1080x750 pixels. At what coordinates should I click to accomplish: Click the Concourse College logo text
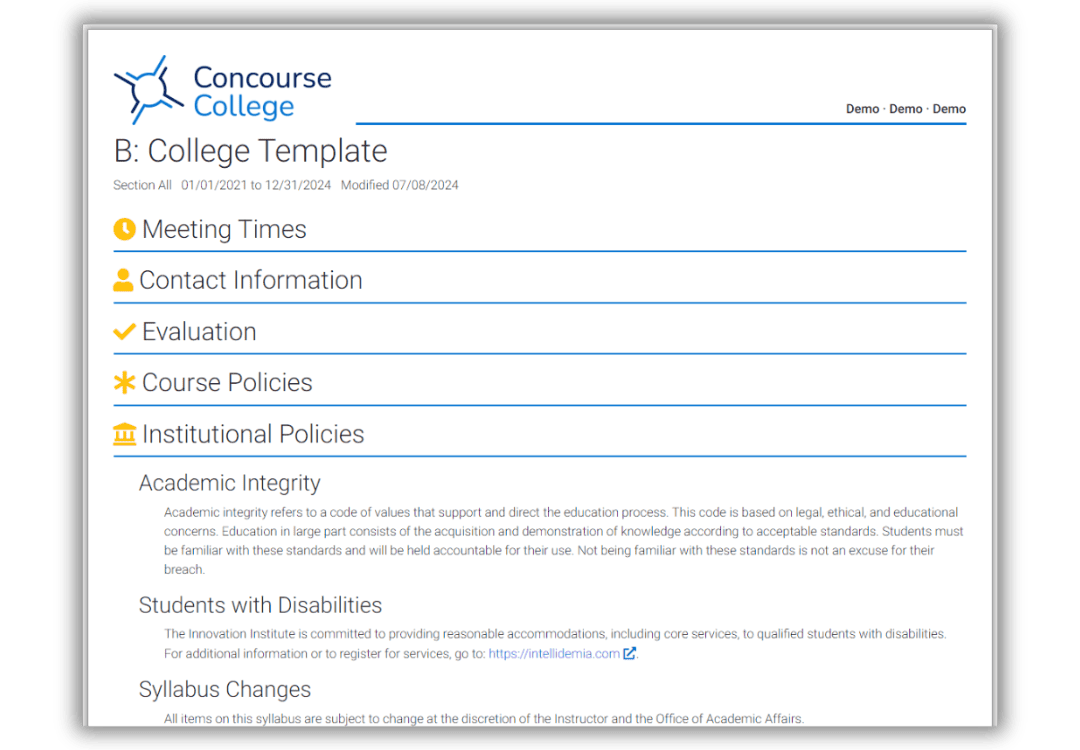[x=261, y=90]
